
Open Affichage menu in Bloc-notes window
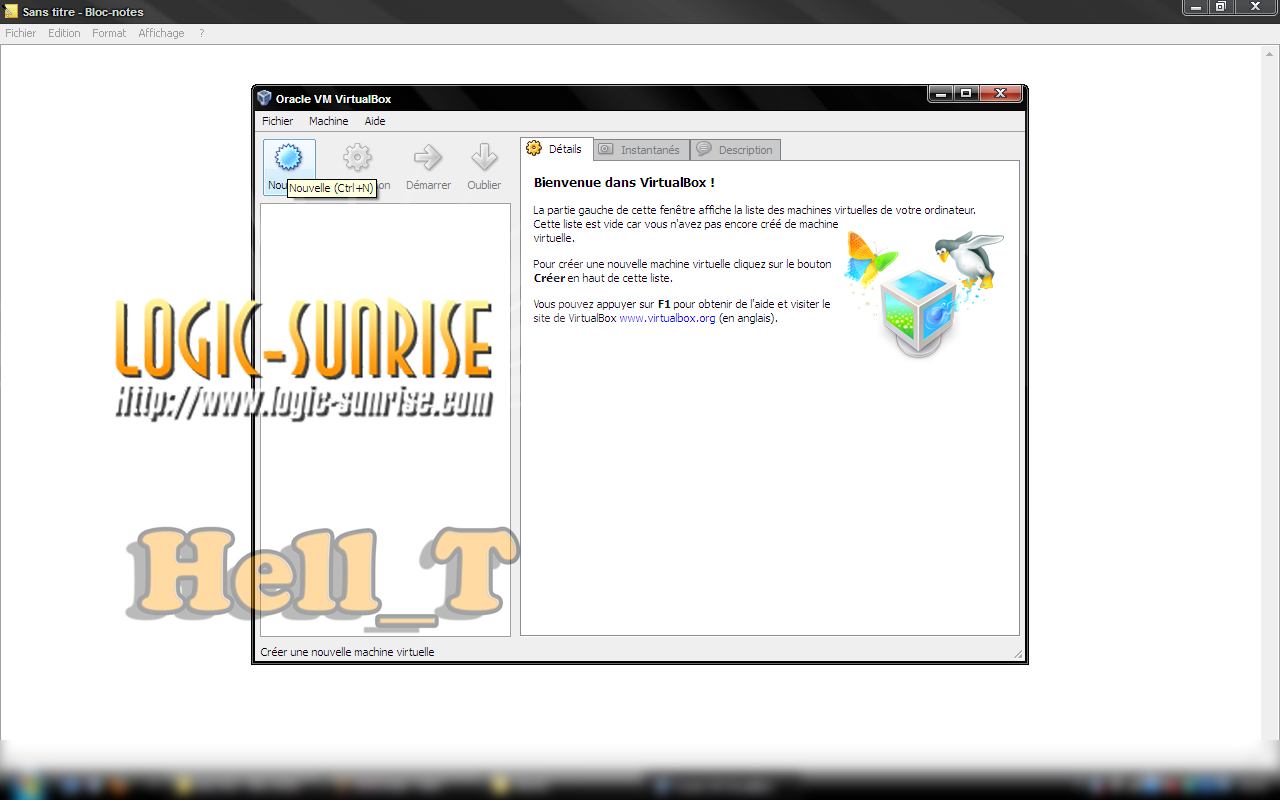(161, 33)
